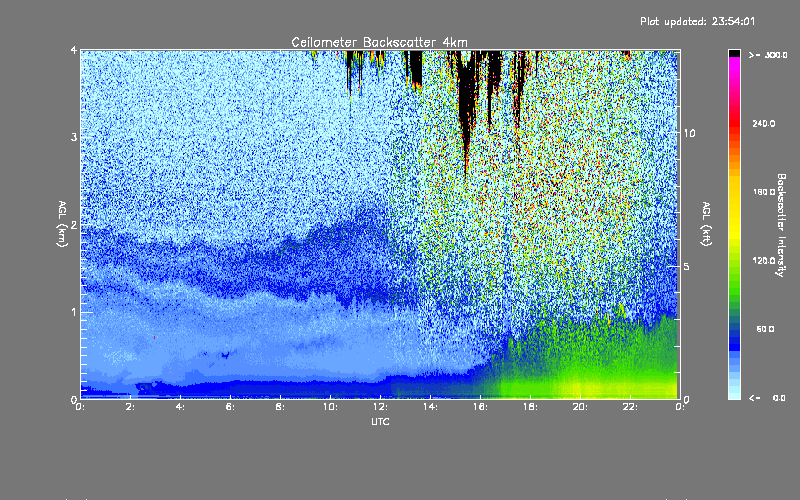Click the 2 tick on the km axis
This screenshot has height=500, width=800.
coord(74,224)
